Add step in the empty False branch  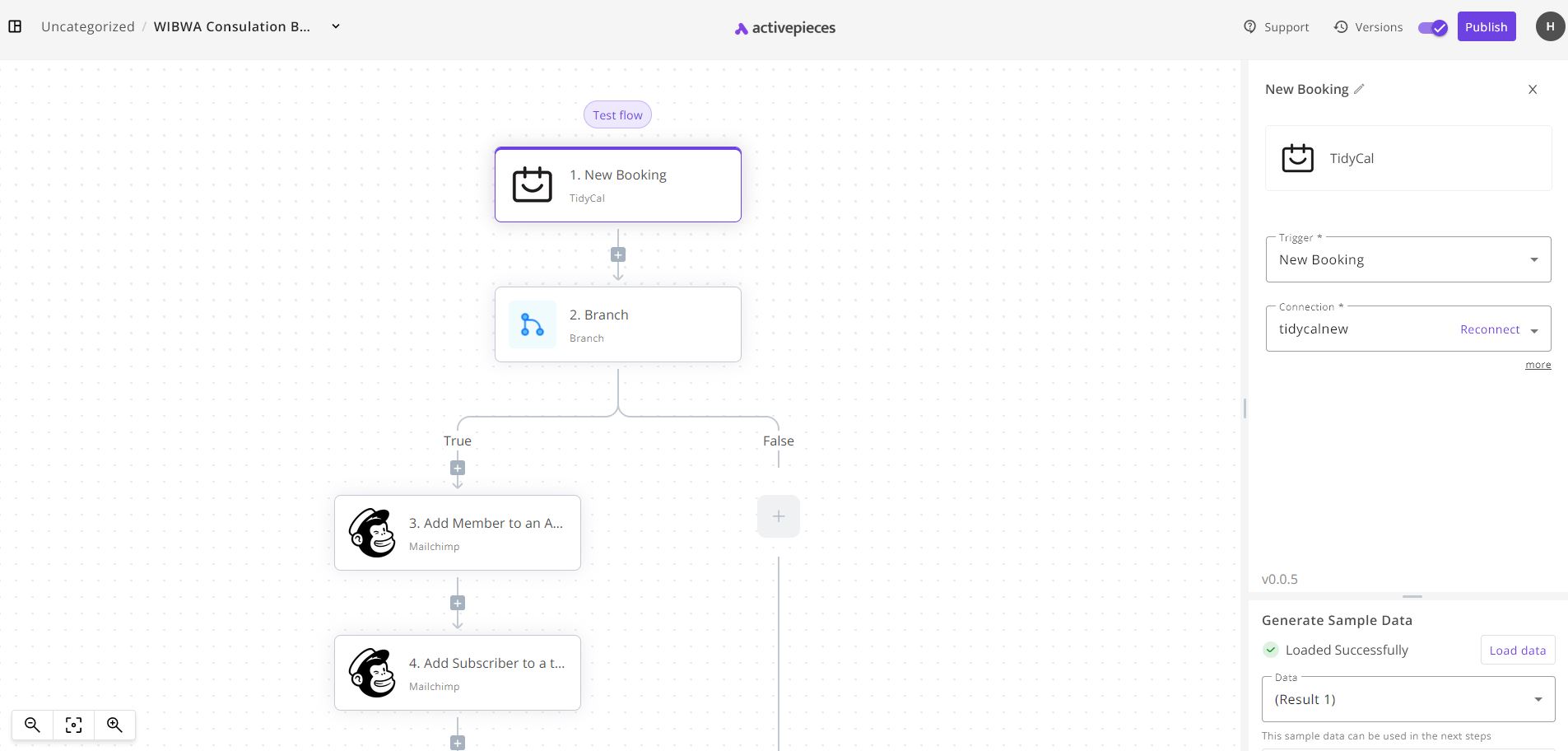779,516
